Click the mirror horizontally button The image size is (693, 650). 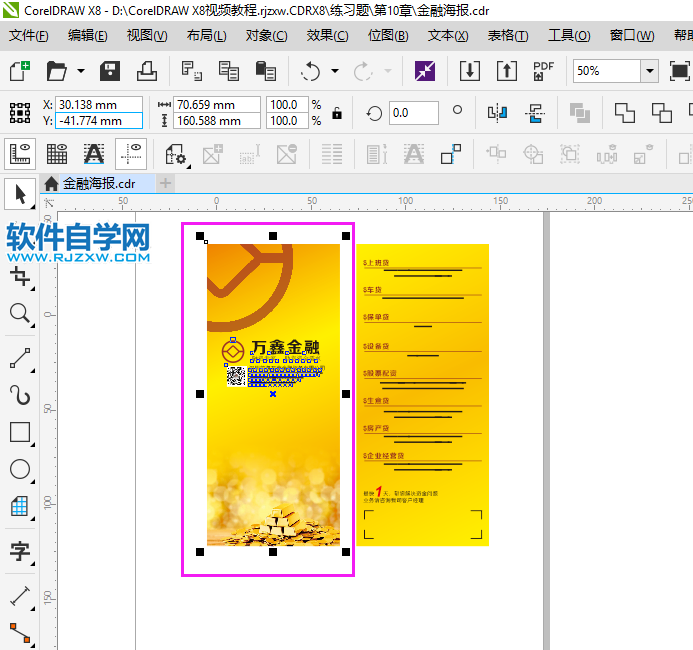pos(499,112)
